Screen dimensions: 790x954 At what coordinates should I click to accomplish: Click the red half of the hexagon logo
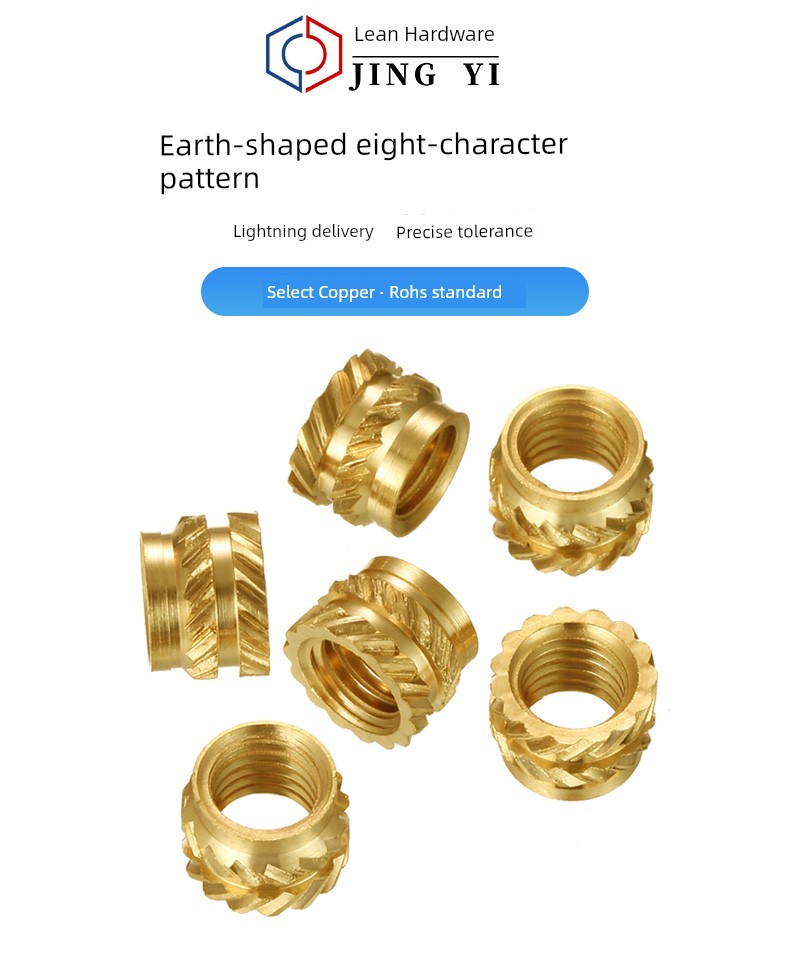[321, 52]
